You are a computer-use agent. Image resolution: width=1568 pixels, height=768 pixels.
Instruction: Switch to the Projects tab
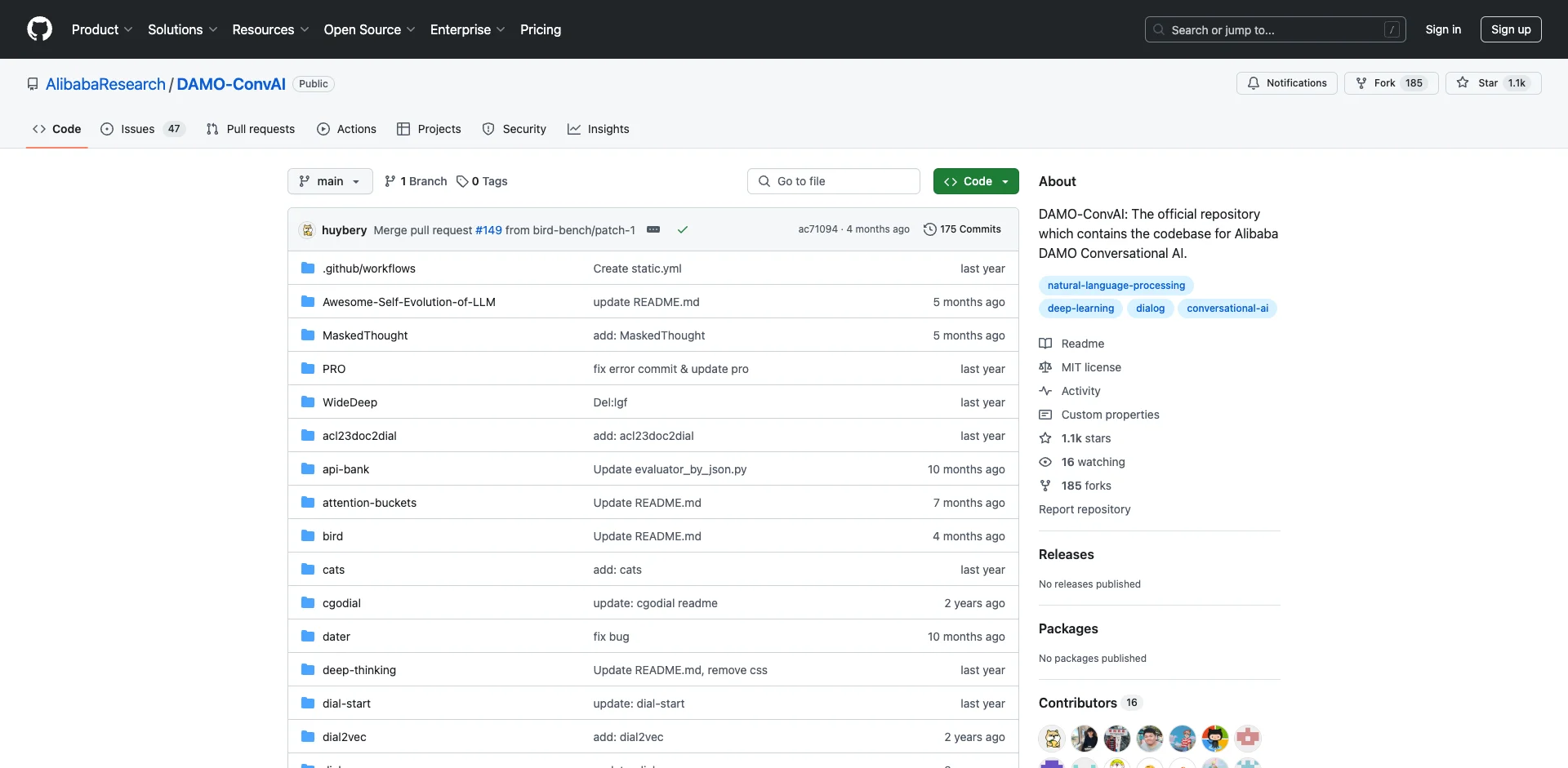click(x=429, y=129)
